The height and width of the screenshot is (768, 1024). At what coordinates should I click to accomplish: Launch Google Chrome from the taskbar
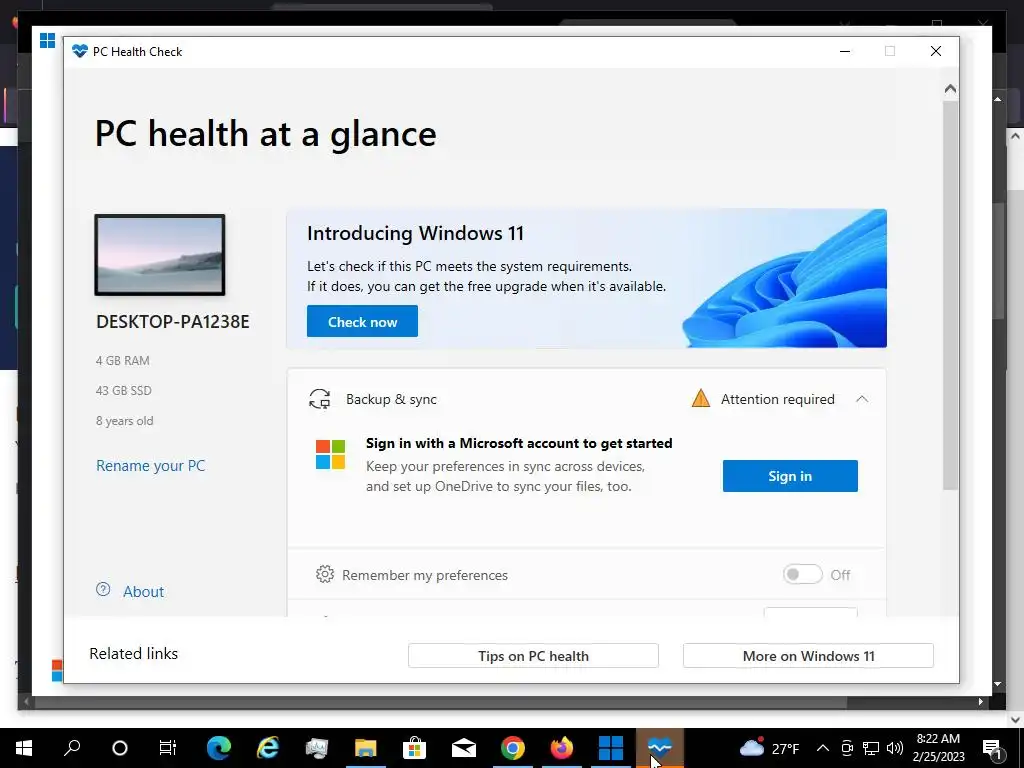(513, 748)
